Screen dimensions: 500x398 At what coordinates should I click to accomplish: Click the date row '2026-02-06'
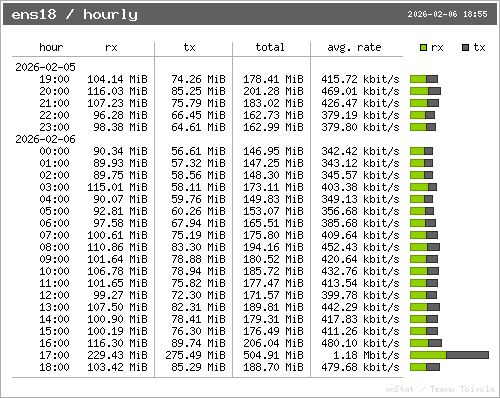coord(45,139)
